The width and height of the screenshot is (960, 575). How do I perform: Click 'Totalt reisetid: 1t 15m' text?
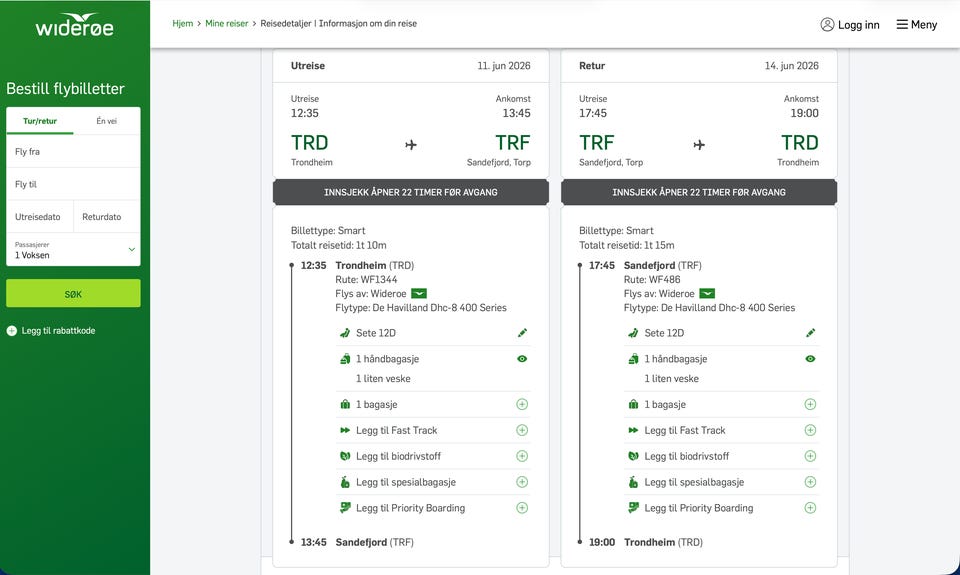click(x=627, y=245)
